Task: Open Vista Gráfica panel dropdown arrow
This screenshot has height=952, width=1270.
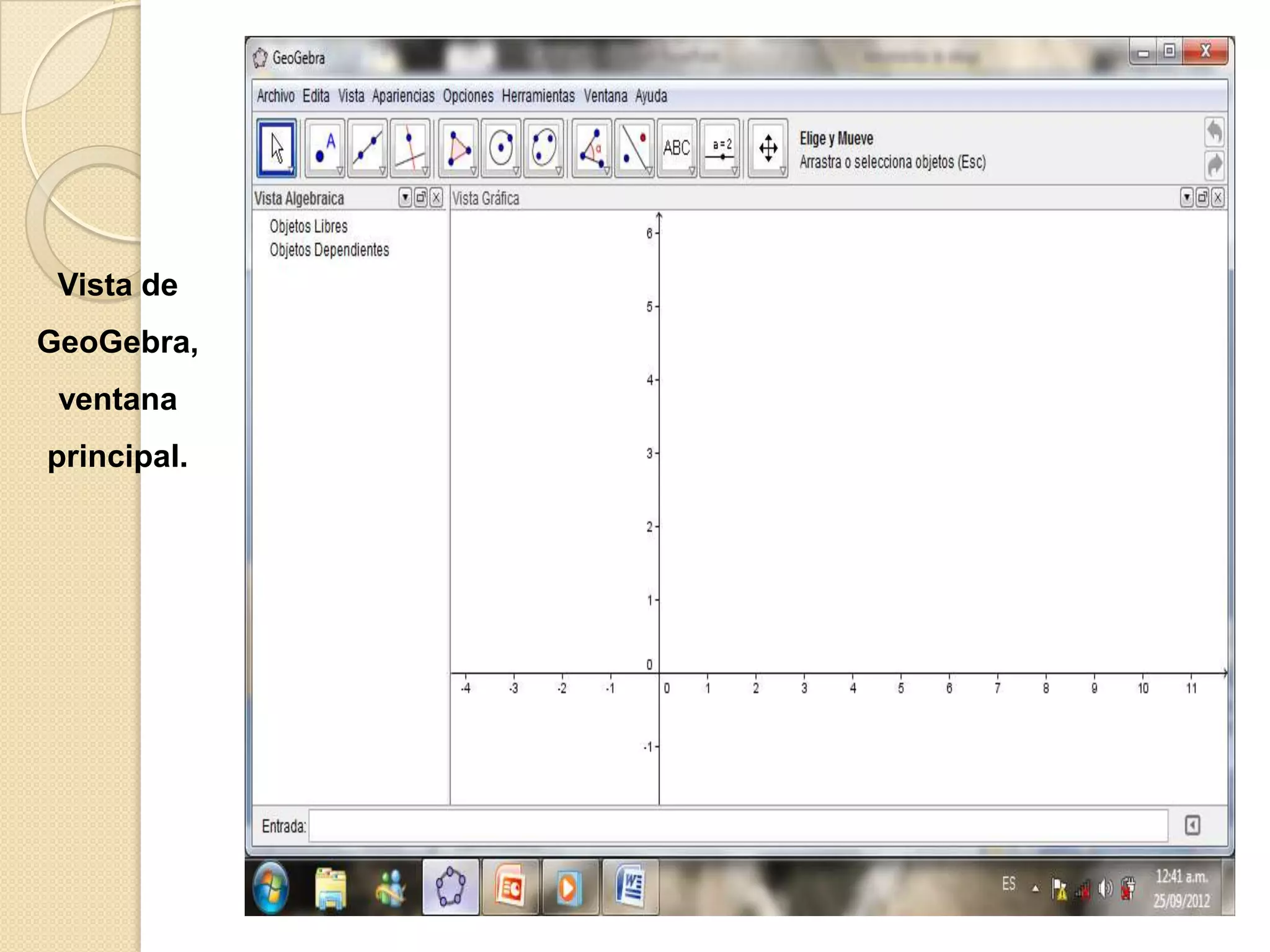Action: tap(1186, 198)
